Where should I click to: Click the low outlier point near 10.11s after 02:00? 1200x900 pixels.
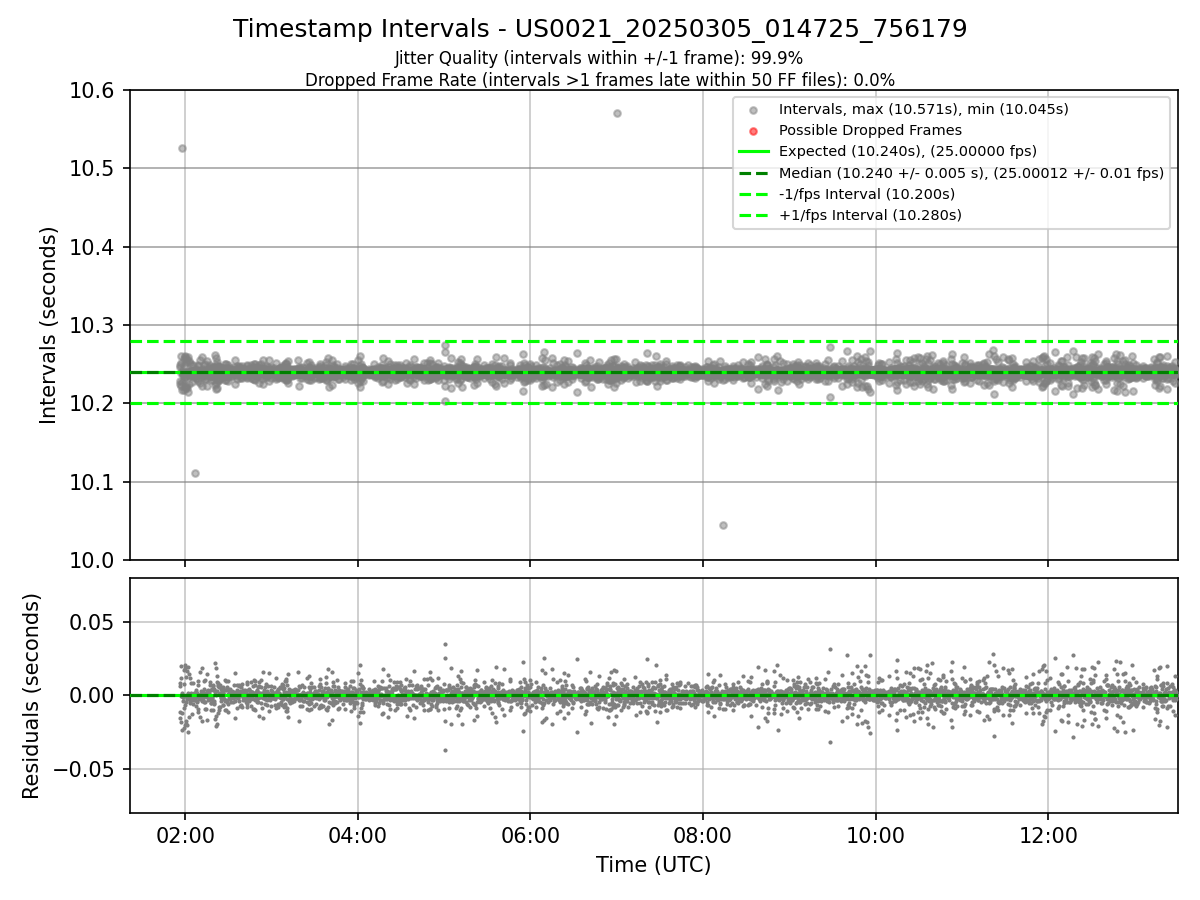(195, 473)
